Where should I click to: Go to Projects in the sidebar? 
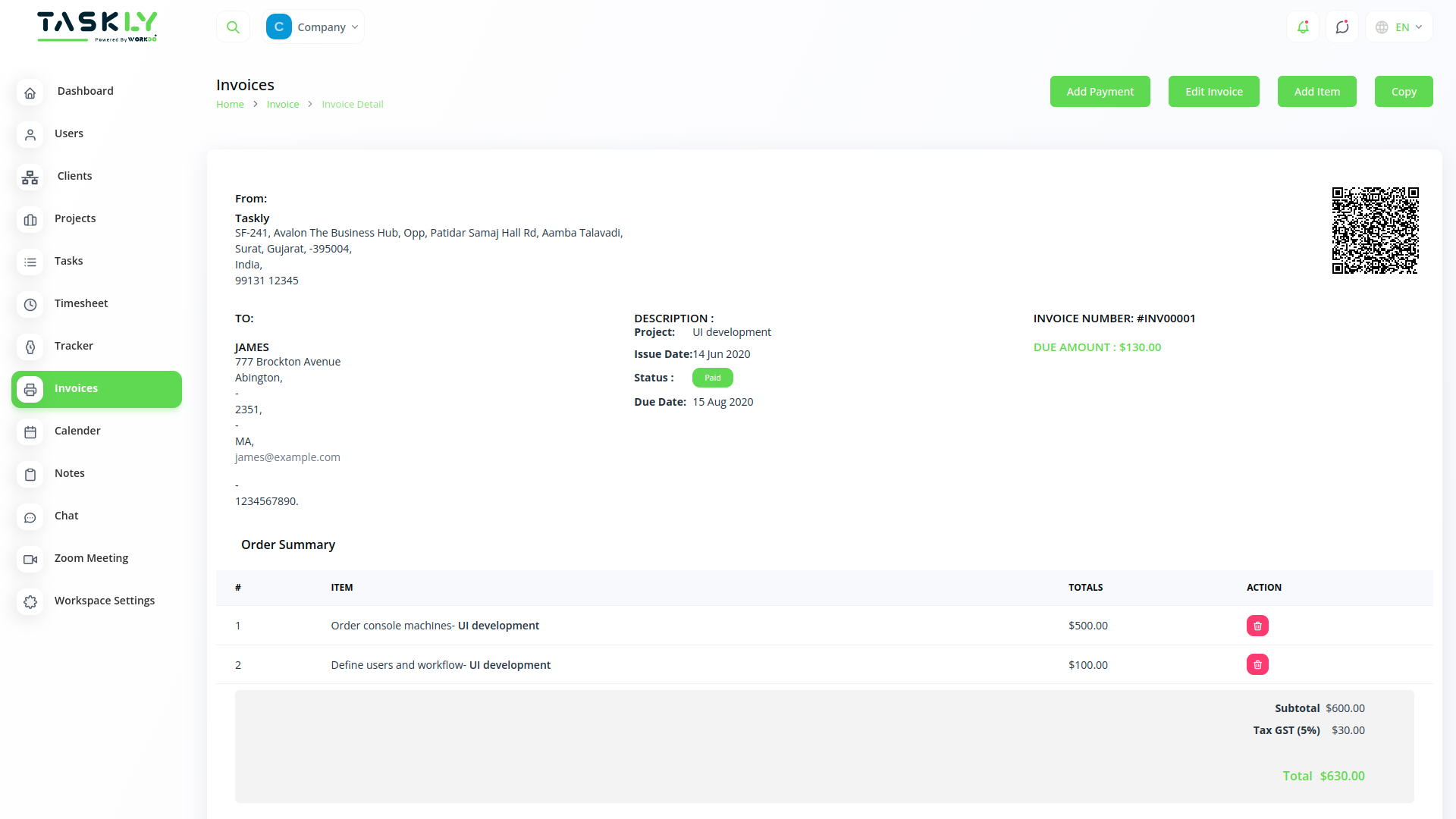(75, 218)
